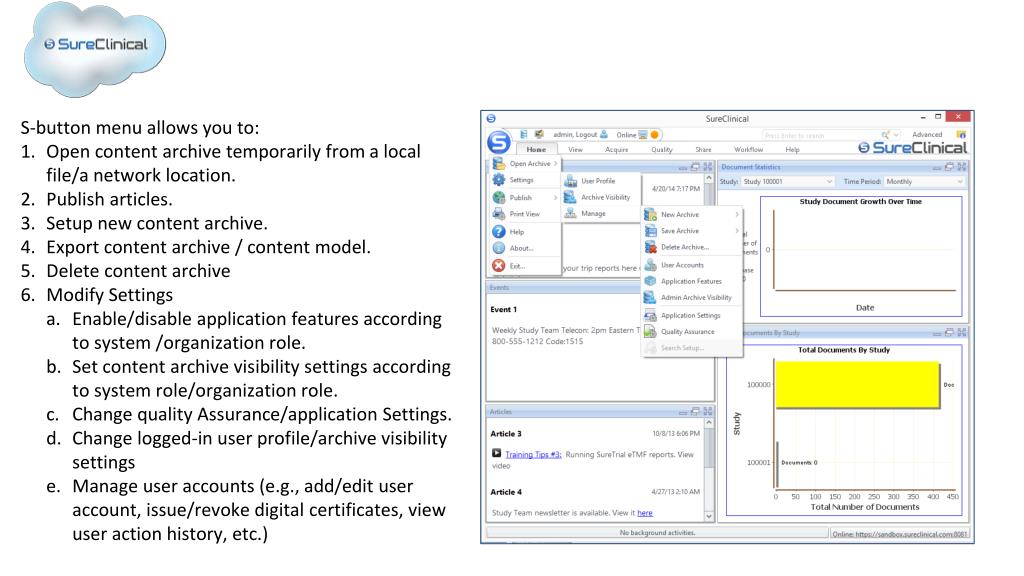Restore the Document Statistics panel
Viewport: 1024px width, 576px height.
pos(950,167)
